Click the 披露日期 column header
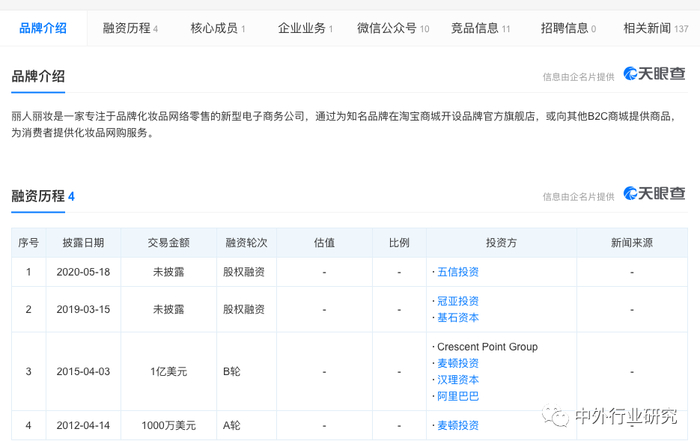This screenshot has height=447, width=700. [83, 242]
